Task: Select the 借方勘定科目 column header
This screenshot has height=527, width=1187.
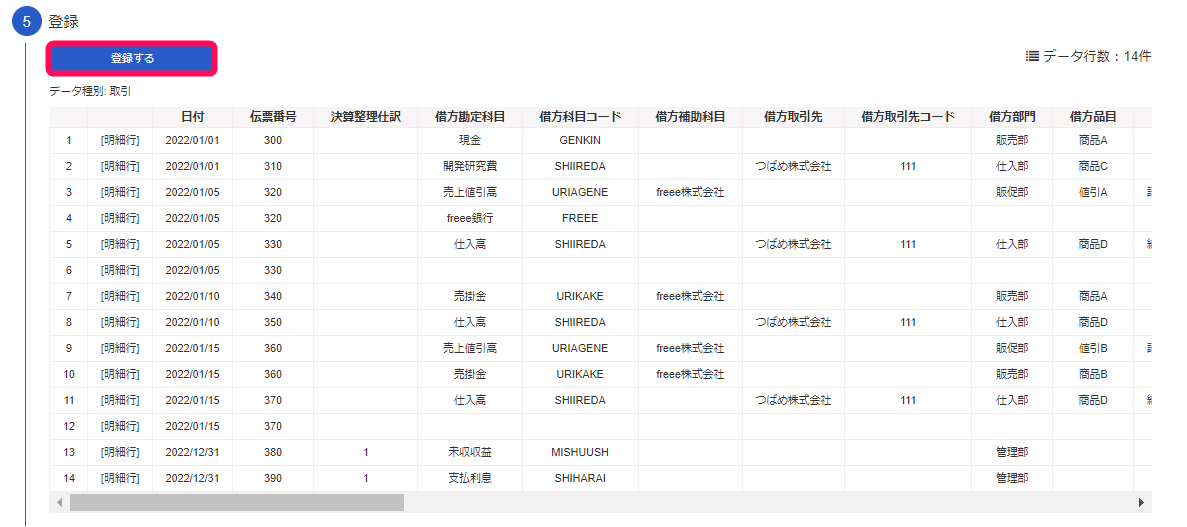Action: (470, 117)
